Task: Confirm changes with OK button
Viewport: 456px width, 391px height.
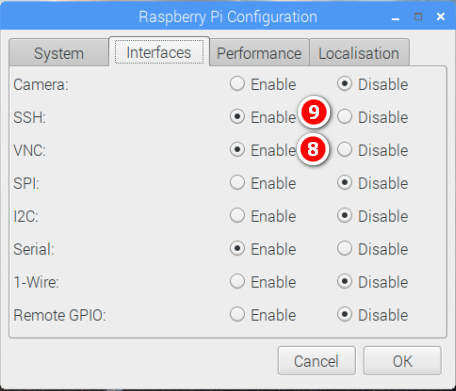Action: [x=402, y=361]
